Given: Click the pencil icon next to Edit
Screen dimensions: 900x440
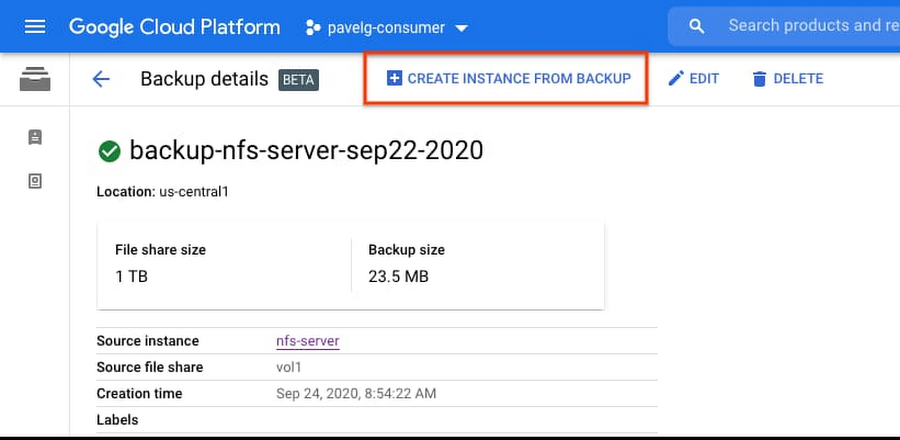Looking at the screenshot, I should coord(676,78).
